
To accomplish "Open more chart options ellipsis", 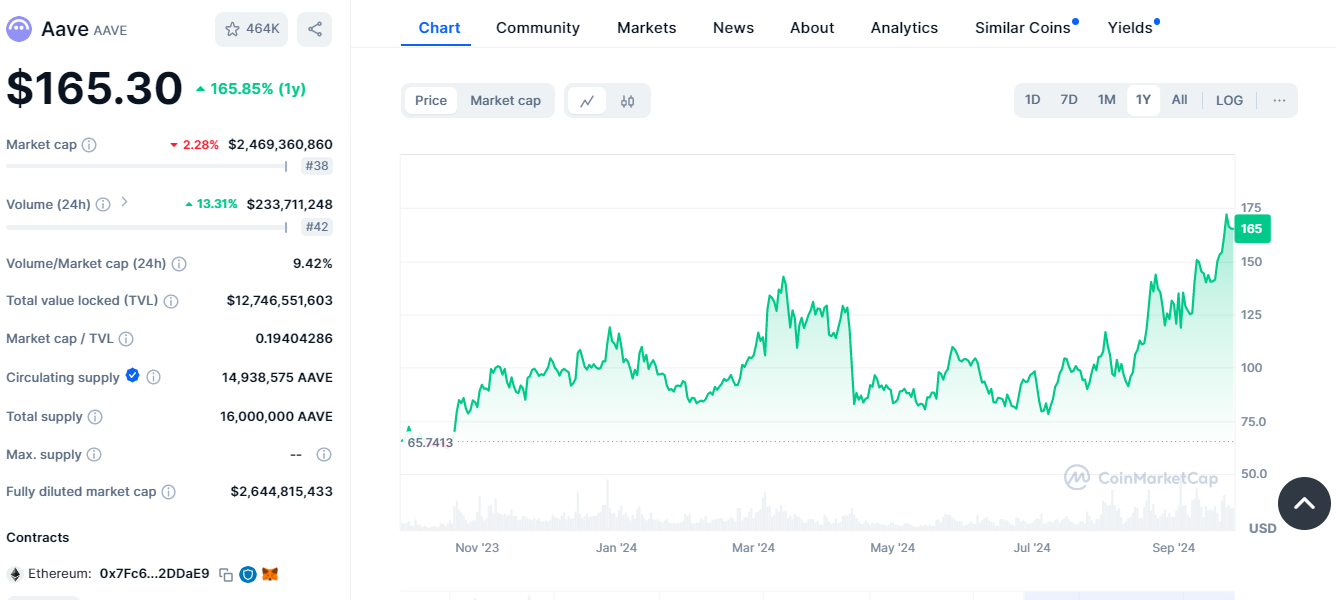I will [1279, 100].
